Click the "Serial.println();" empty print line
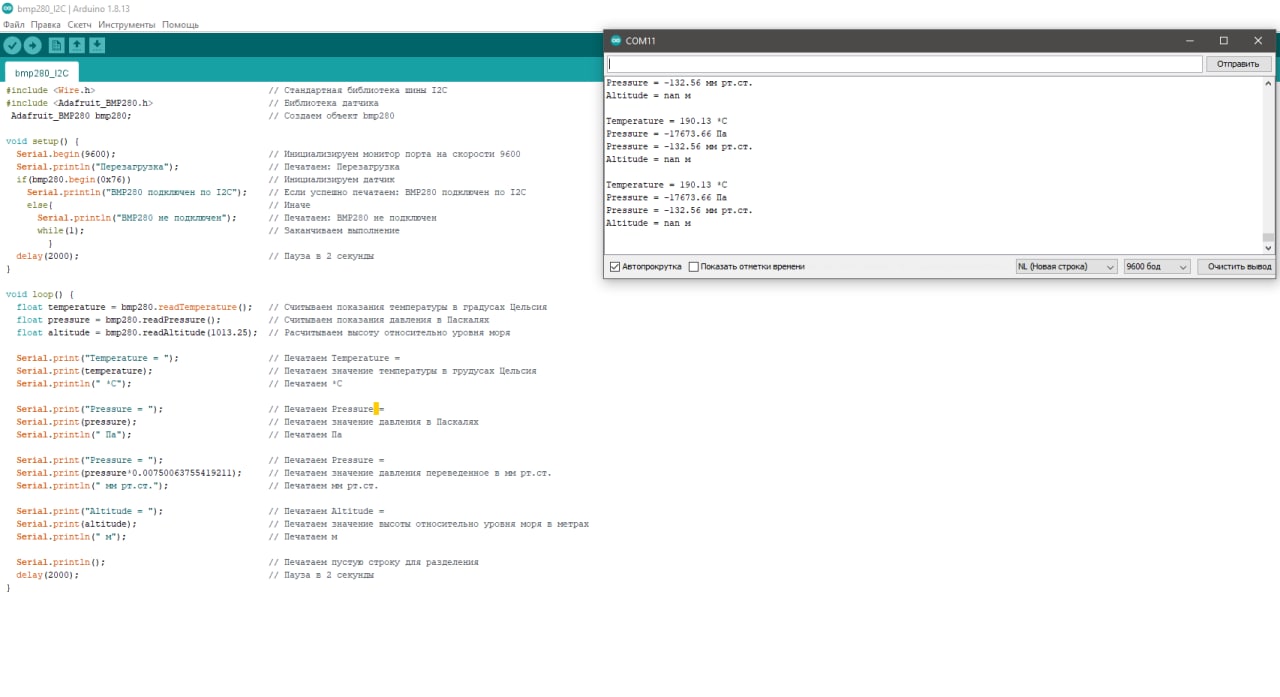The height and width of the screenshot is (697, 1280). 60,562
